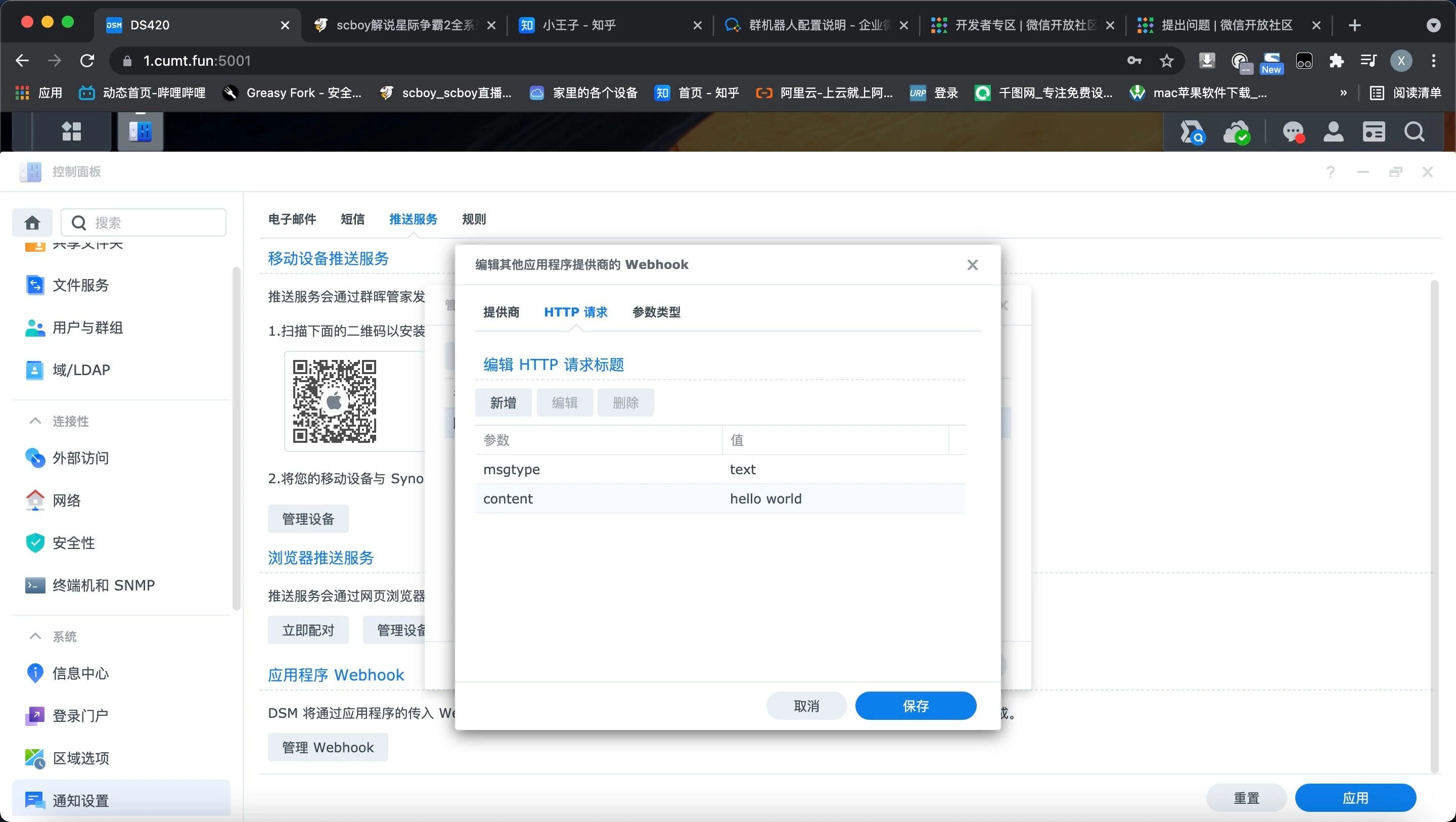This screenshot has height=822, width=1456.
Task: Switch to the Parameter Type tab
Action: 656,312
